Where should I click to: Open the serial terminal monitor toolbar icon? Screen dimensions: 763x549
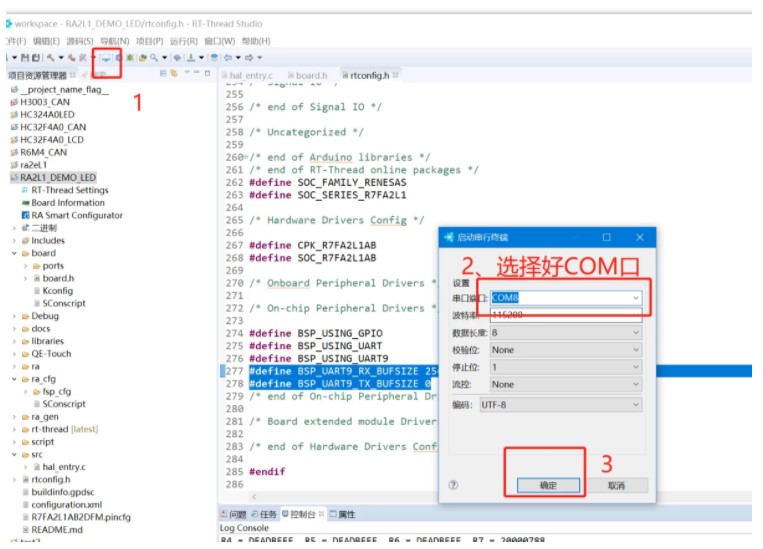point(106,58)
